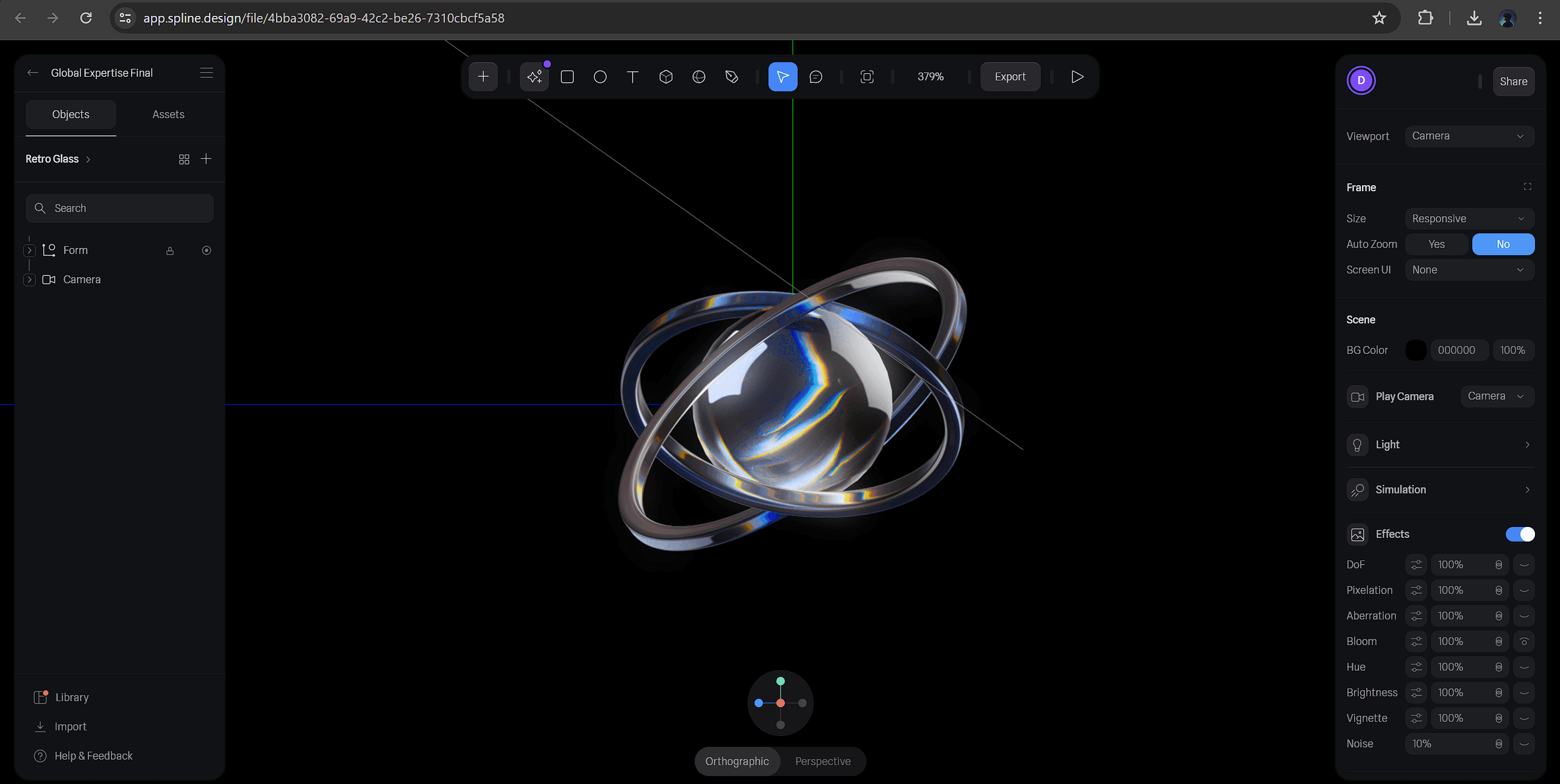Open the comment tool

click(816, 77)
